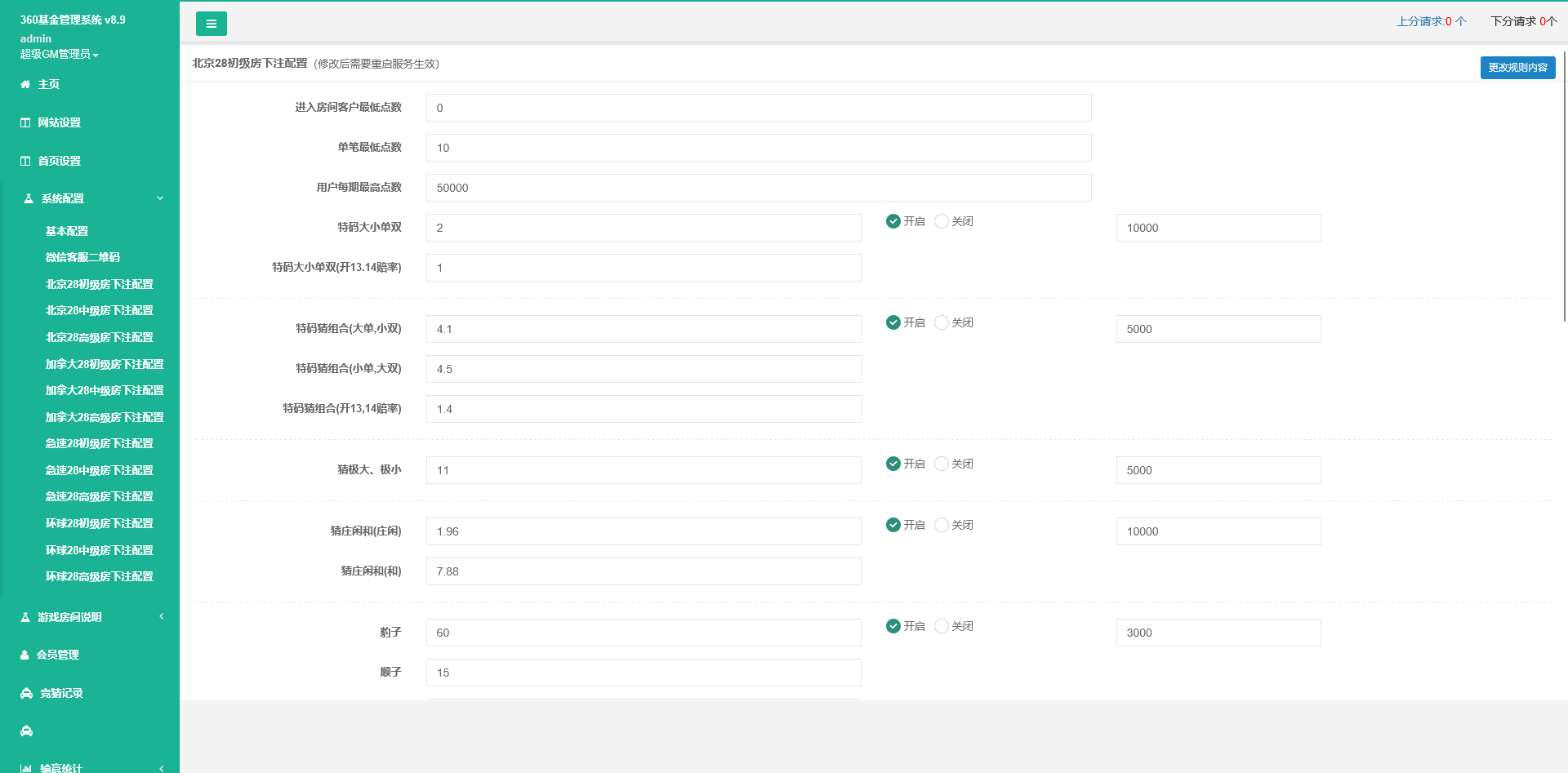The height and width of the screenshot is (773, 1568).
Task: Click the flask icon for 系统配置
Action: [29, 198]
